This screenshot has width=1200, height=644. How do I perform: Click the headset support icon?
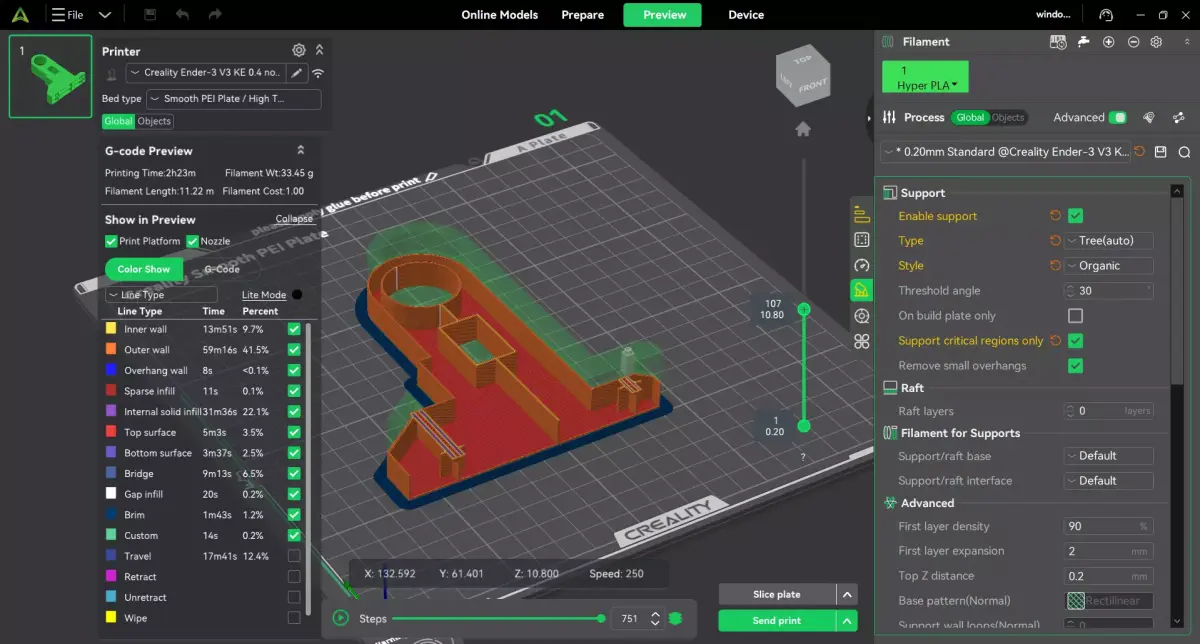(x=1105, y=15)
